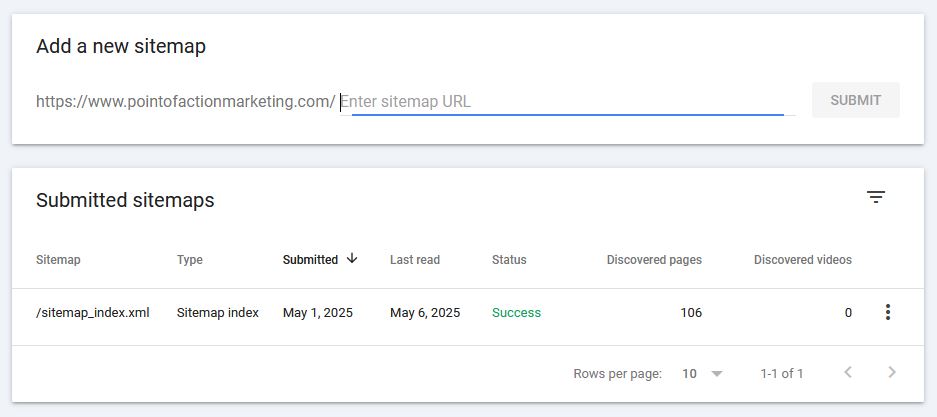Open the /sitemap_index.xml row
The width and height of the screenshot is (937, 417).
click(x=468, y=317)
